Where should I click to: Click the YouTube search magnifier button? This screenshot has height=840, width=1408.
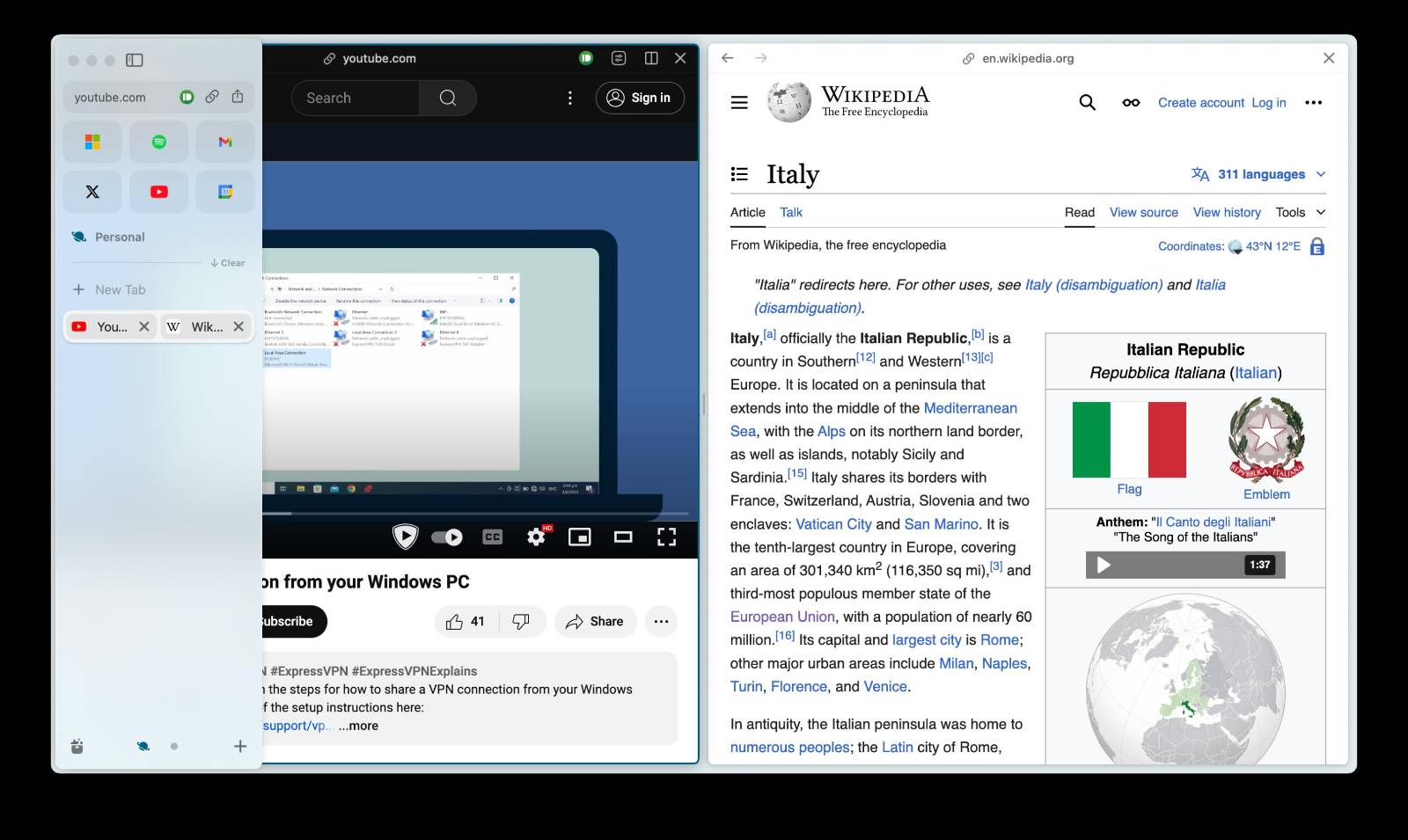448,98
